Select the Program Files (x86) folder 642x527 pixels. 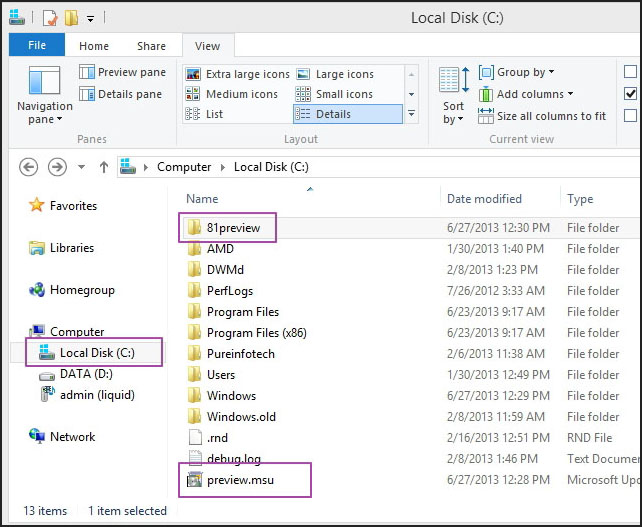[247, 332]
